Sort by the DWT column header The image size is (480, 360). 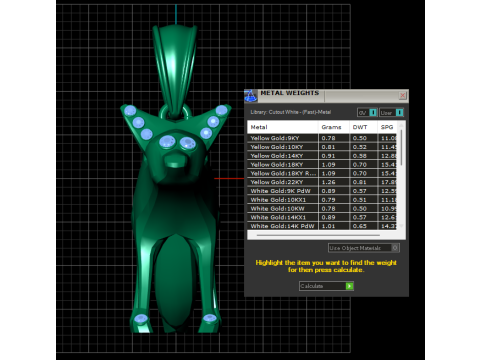(x=363, y=127)
